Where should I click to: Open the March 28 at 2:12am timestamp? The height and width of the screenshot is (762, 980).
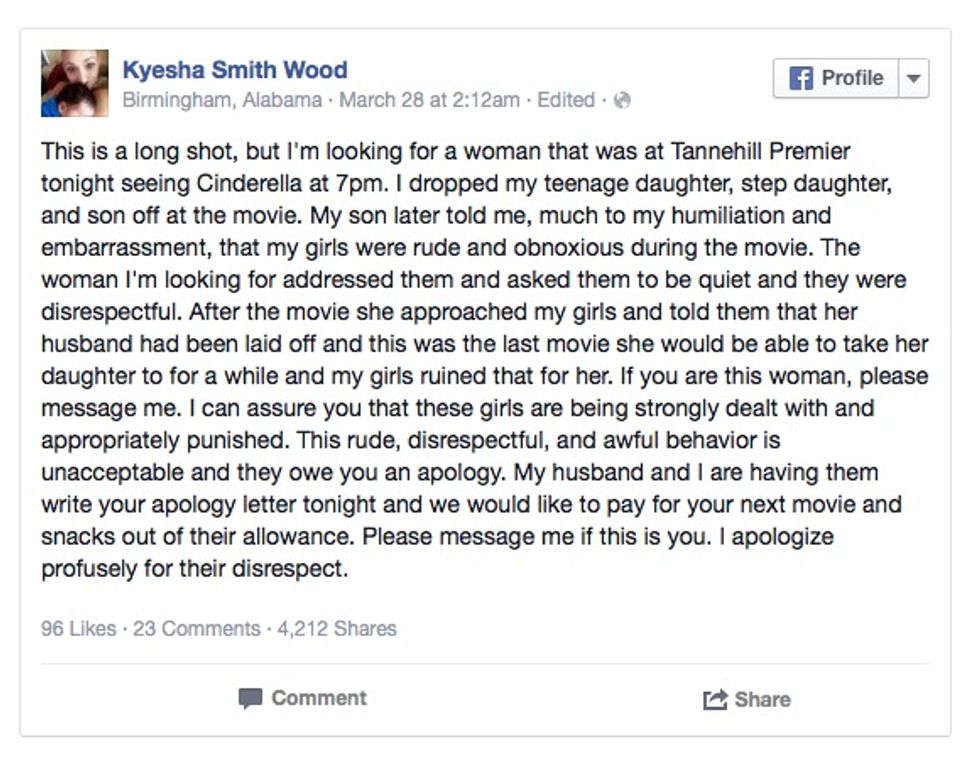tap(430, 100)
